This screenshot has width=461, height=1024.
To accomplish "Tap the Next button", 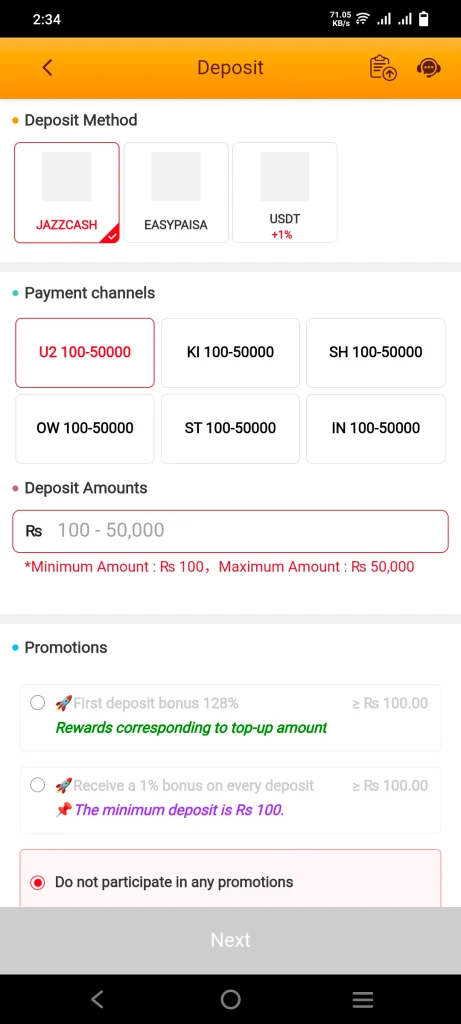I will coord(230,940).
